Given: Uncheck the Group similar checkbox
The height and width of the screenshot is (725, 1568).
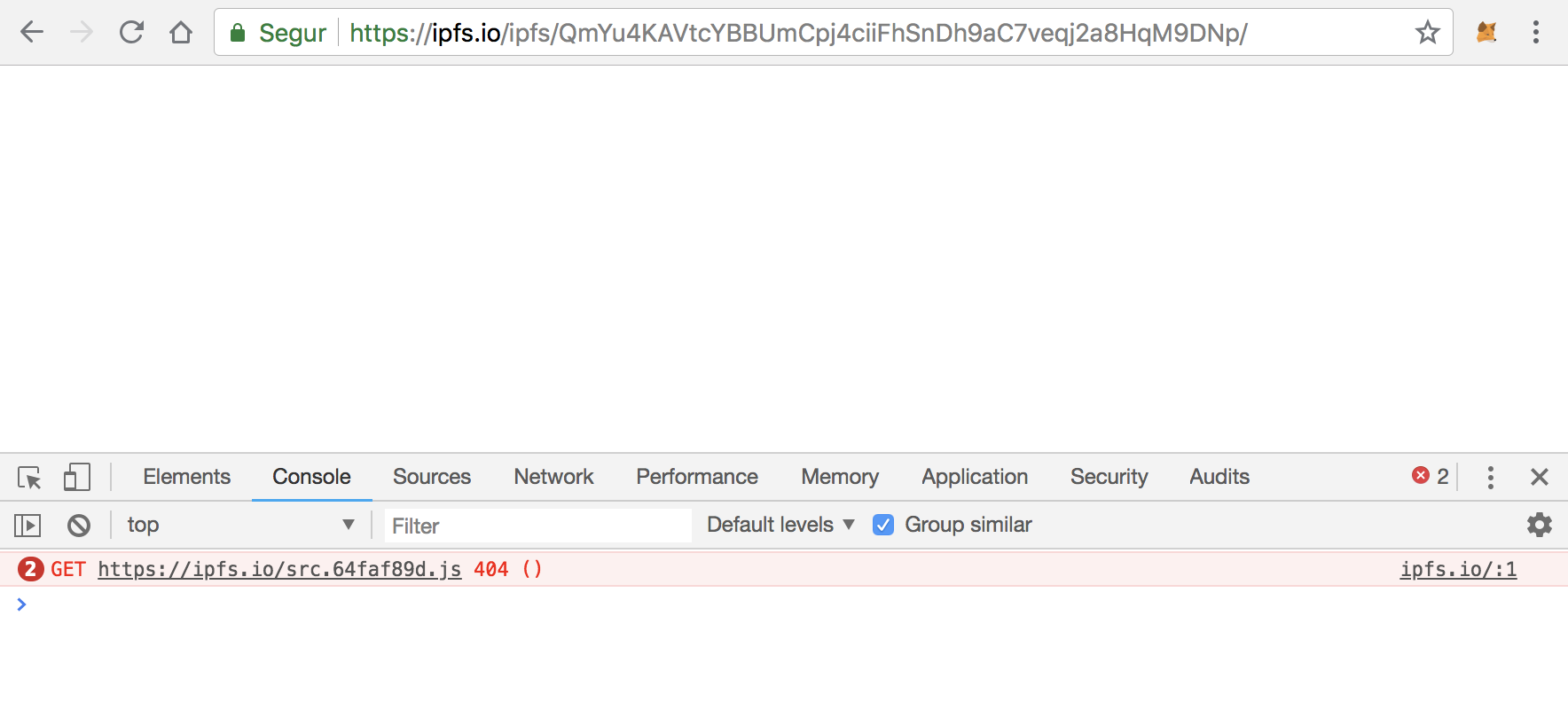Looking at the screenshot, I should point(883,525).
